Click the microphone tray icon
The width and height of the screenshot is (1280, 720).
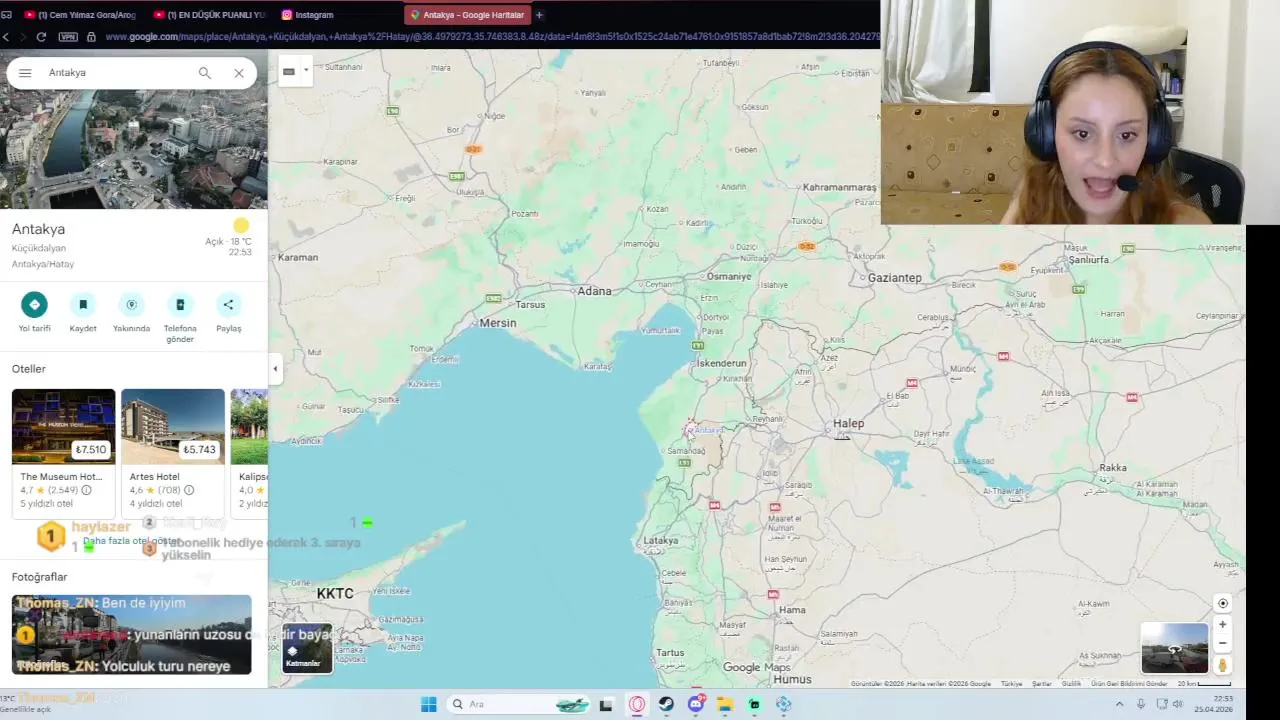coord(1141,704)
